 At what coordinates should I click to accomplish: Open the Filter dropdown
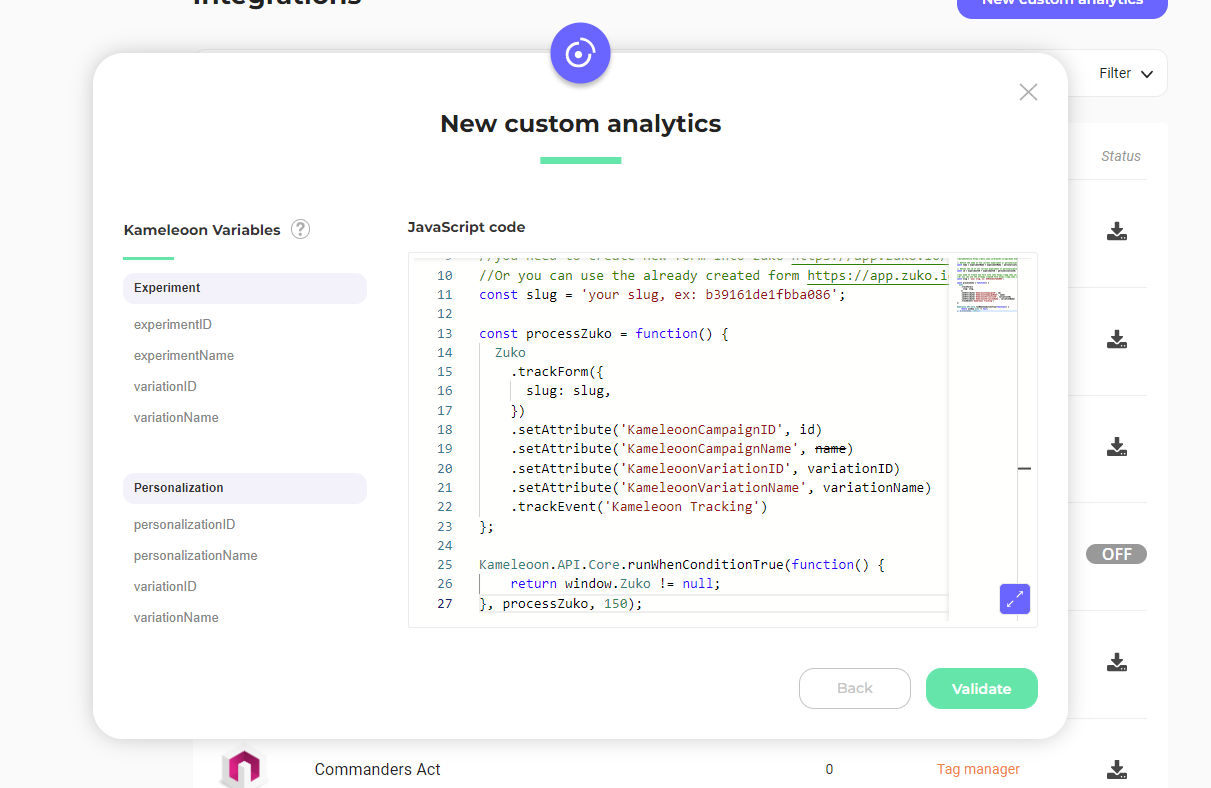tap(1125, 73)
